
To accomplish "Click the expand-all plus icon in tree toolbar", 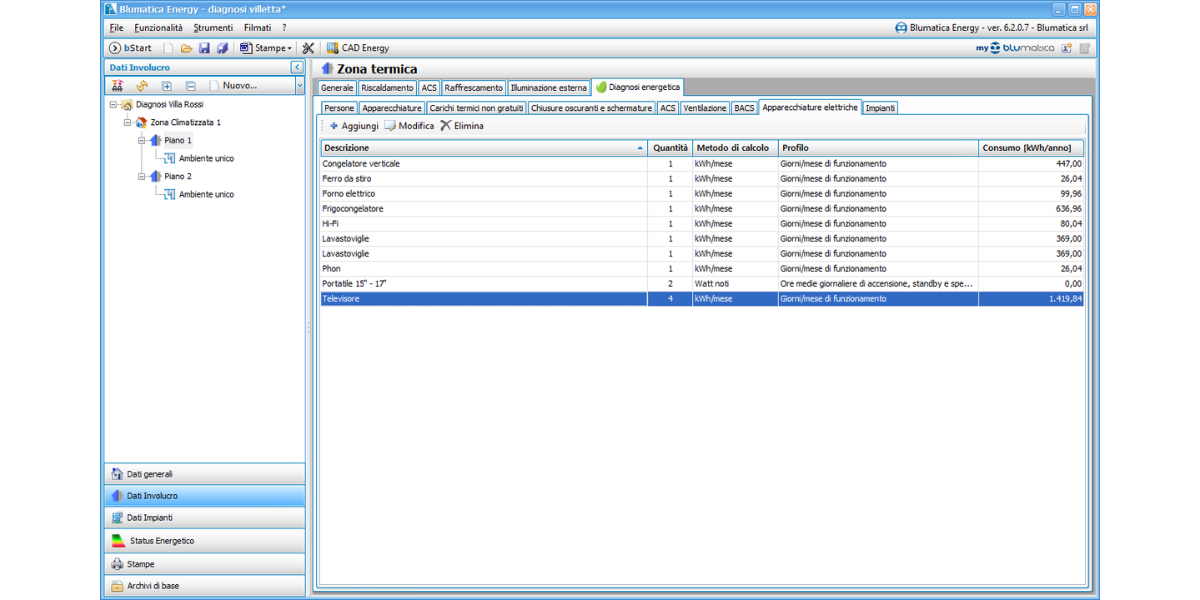I will point(166,86).
